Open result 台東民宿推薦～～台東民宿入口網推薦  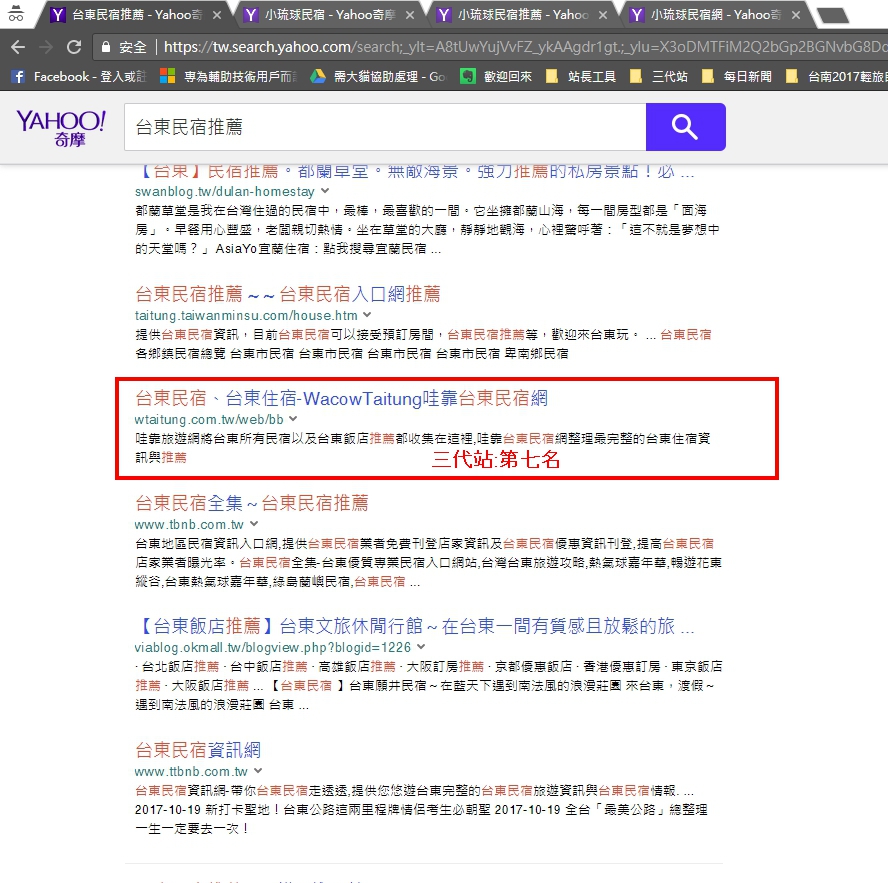click(288, 294)
